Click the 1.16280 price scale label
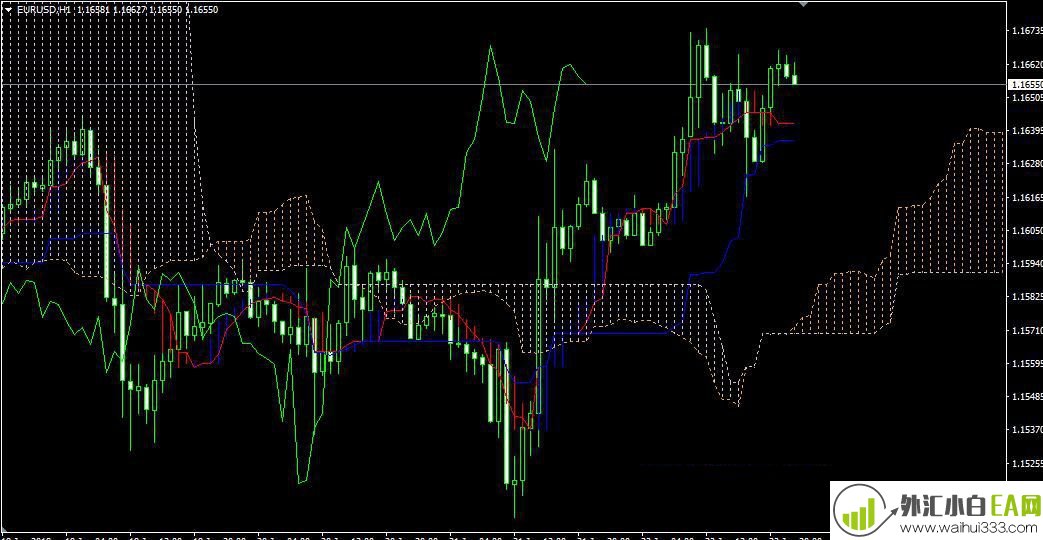 [1026, 164]
